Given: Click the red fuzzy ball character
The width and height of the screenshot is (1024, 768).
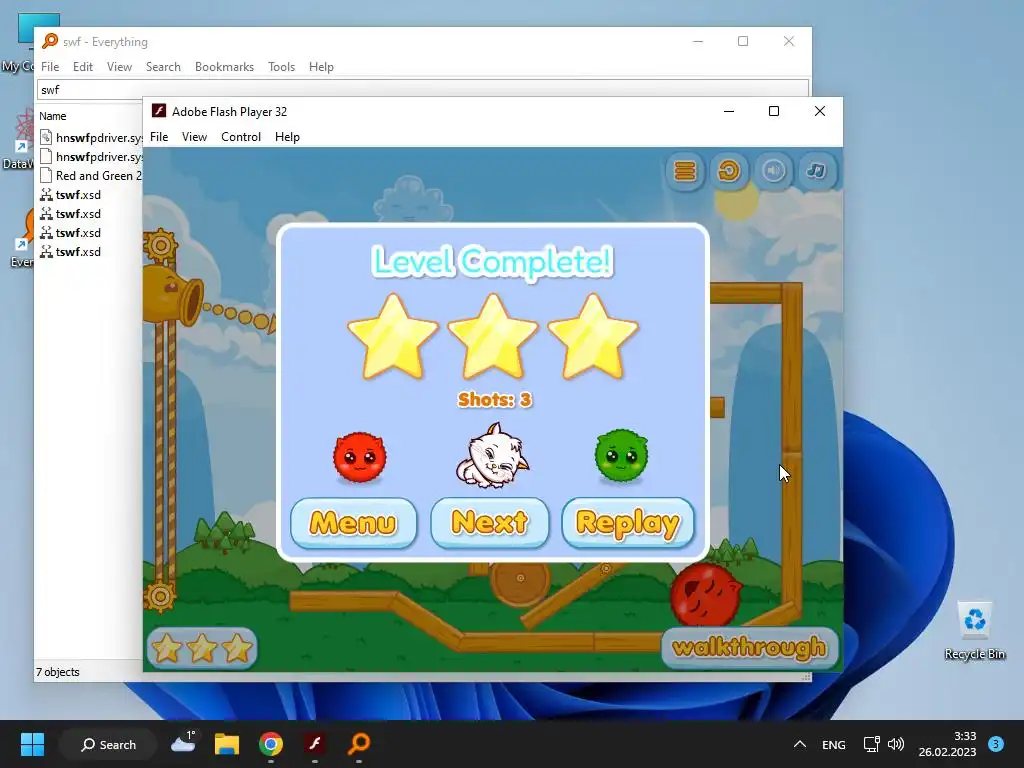Looking at the screenshot, I should [x=360, y=456].
